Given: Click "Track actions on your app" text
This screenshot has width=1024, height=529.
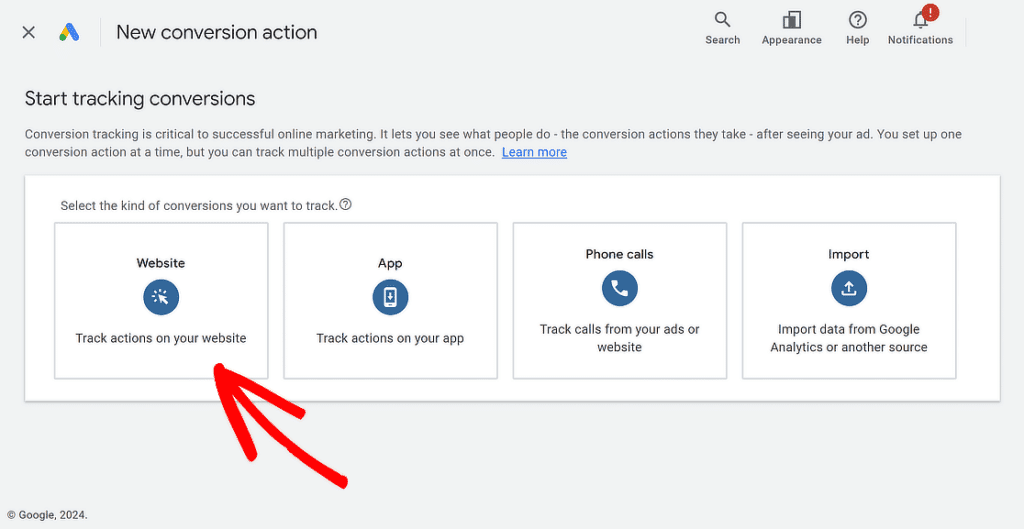Looking at the screenshot, I should click(x=390, y=338).
